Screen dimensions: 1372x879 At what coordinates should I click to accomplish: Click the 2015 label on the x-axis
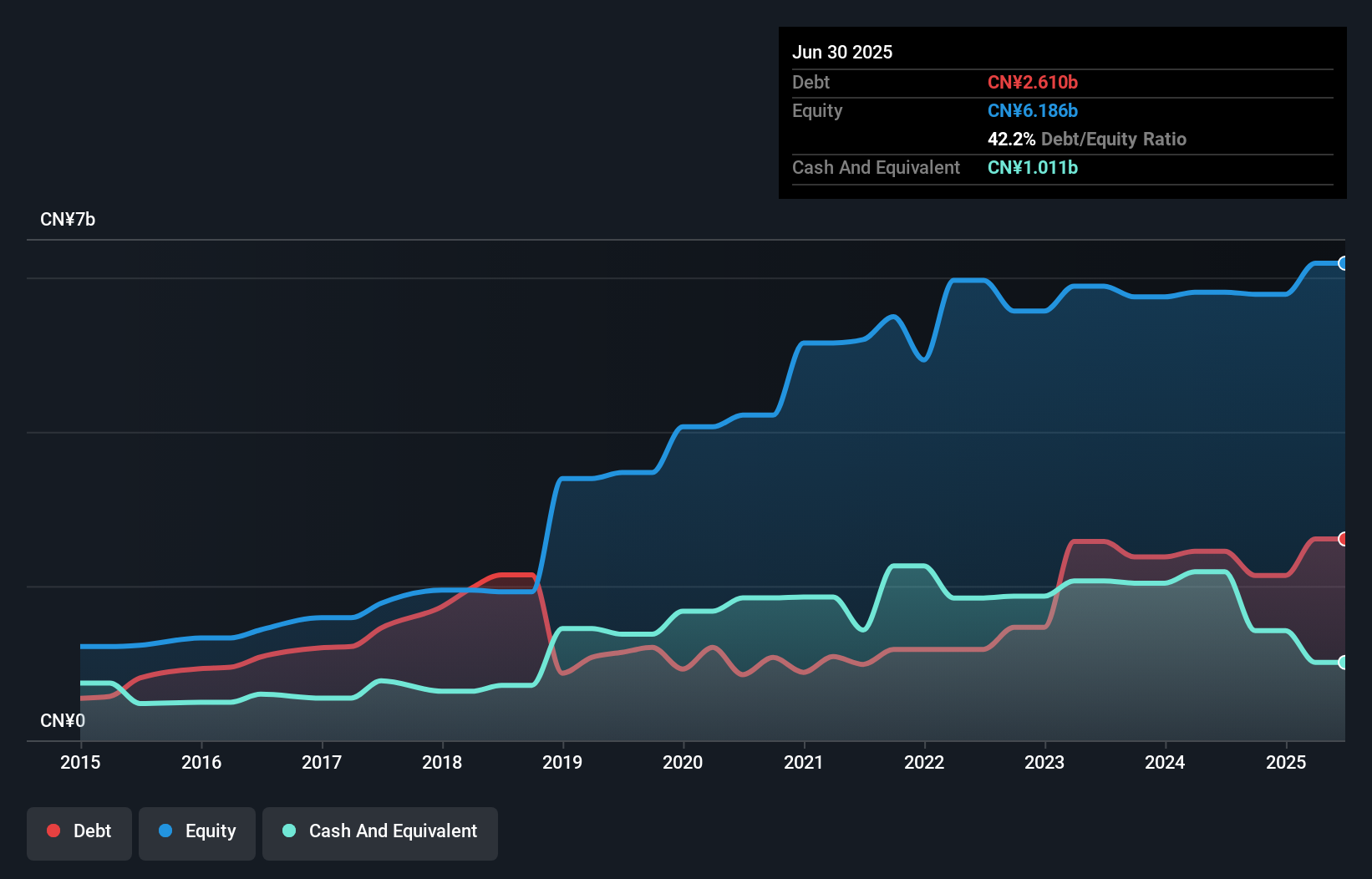pyautogui.click(x=80, y=762)
